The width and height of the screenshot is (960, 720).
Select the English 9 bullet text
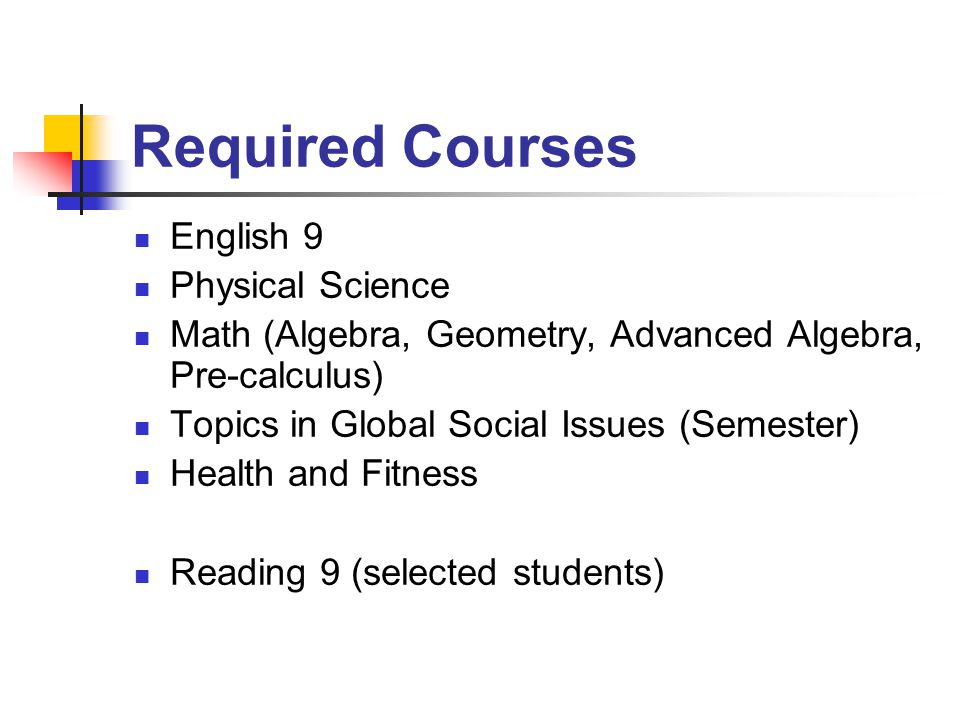247,236
